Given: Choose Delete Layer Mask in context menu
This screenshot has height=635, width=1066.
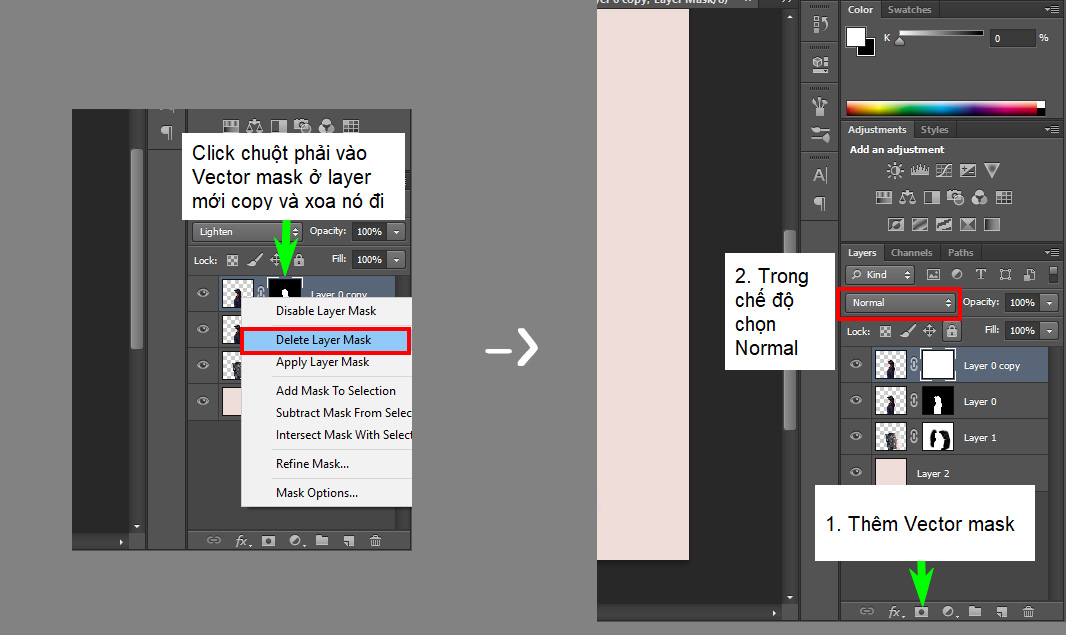Looking at the screenshot, I should [x=325, y=340].
